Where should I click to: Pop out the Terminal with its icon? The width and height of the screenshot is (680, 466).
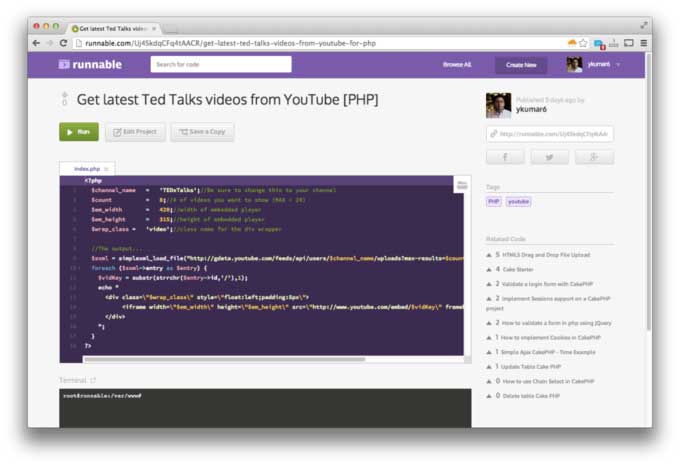(94, 381)
